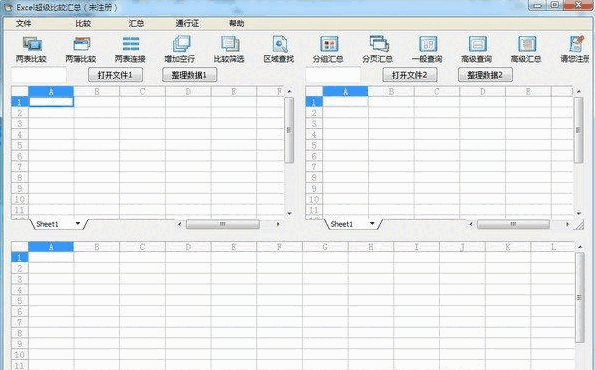
Task: Click the 打开文件1 button
Action: [115, 75]
